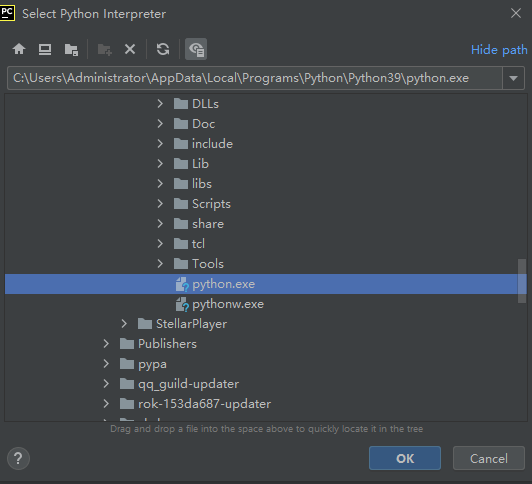Screen dimensions: 532x484
Task: Select the Tools folder name
Action: click(x=208, y=264)
